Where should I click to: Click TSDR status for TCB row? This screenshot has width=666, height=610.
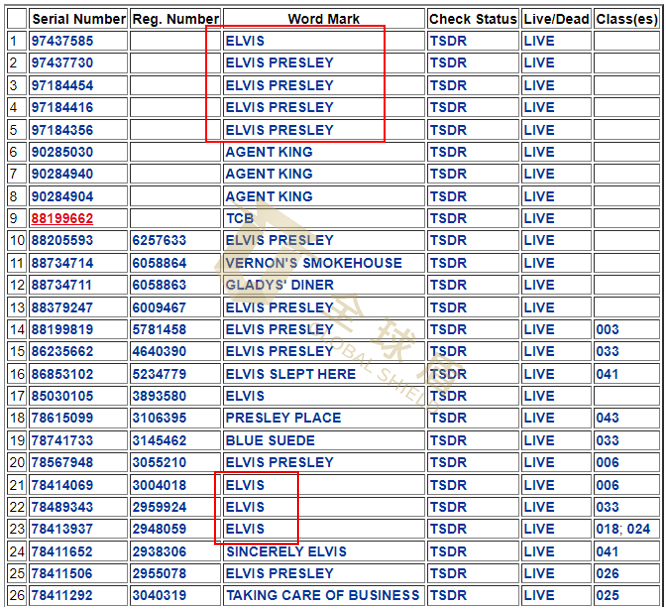point(448,218)
